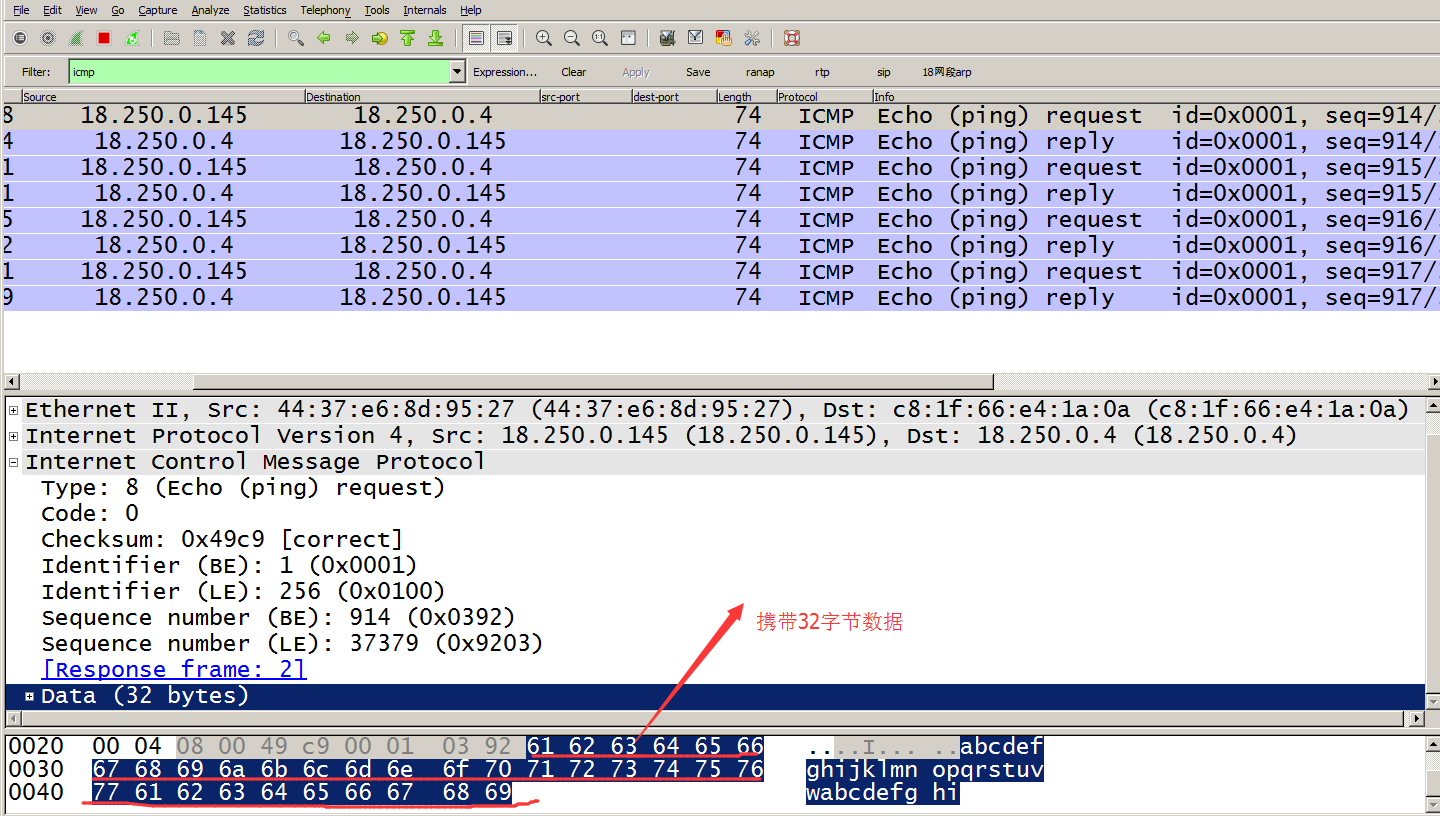1440x816 pixels.
Task: Restart the running live capture icon
Action: [x=132, y=38]
